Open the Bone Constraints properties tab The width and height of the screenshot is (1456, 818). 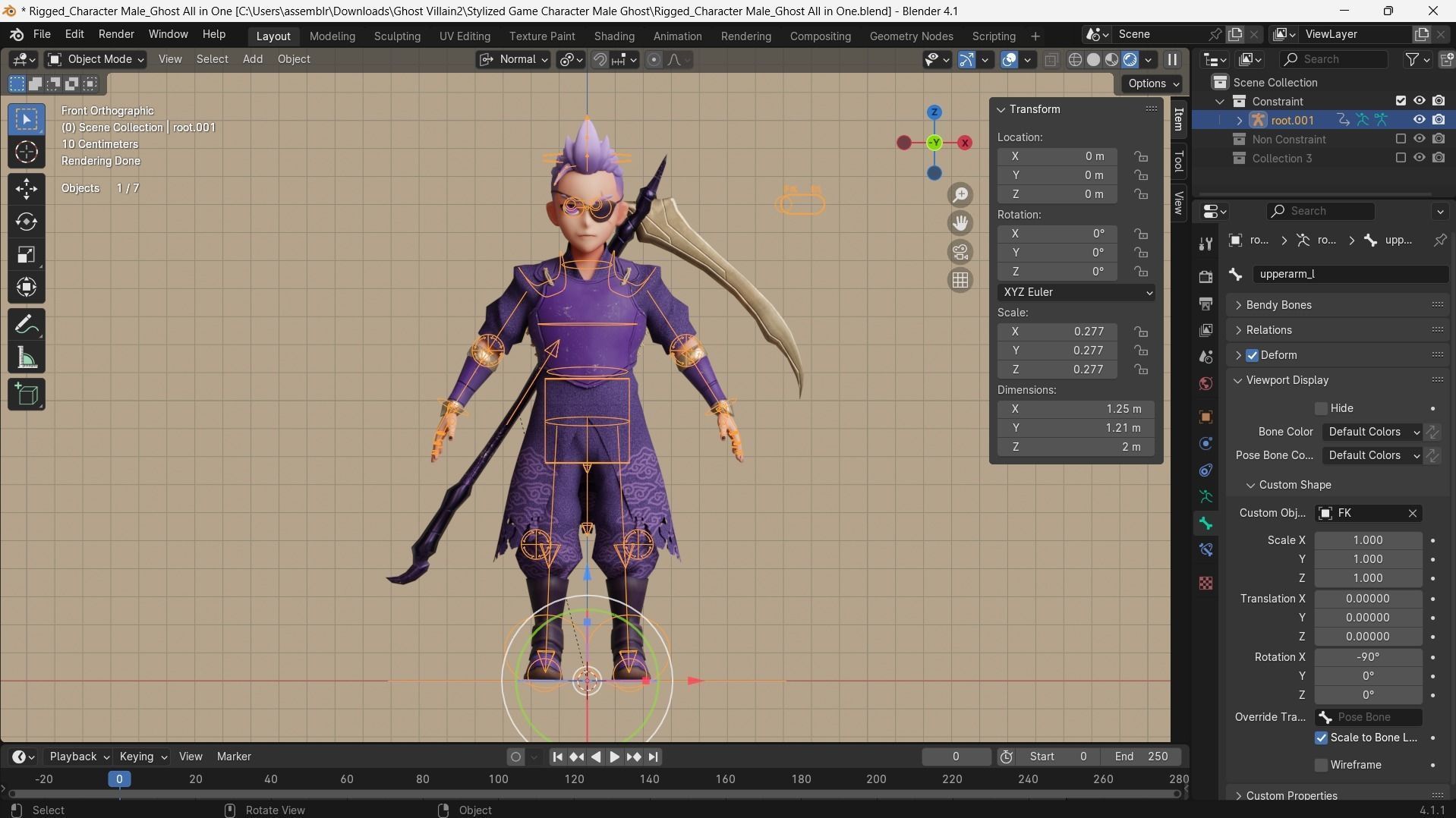click(x=1205, y=550)
